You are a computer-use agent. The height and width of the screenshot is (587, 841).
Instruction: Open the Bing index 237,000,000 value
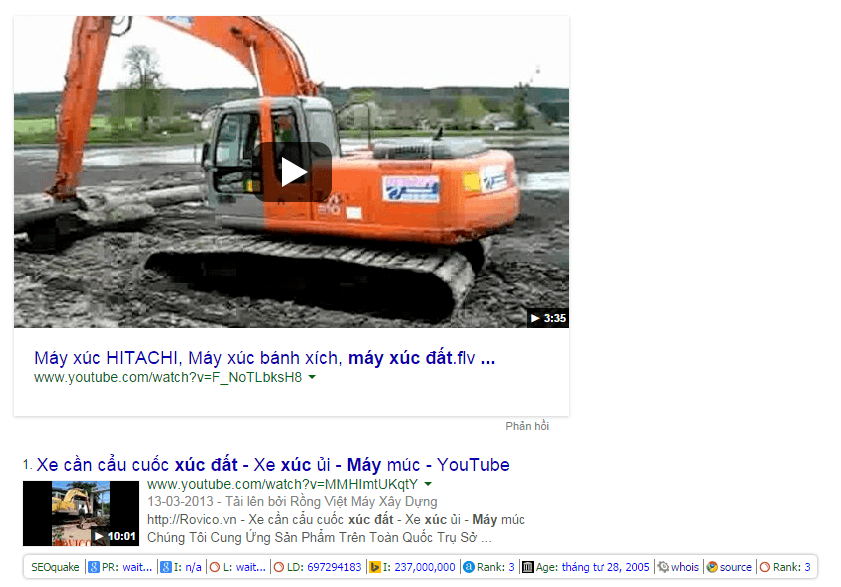click(x=425, y=567)
